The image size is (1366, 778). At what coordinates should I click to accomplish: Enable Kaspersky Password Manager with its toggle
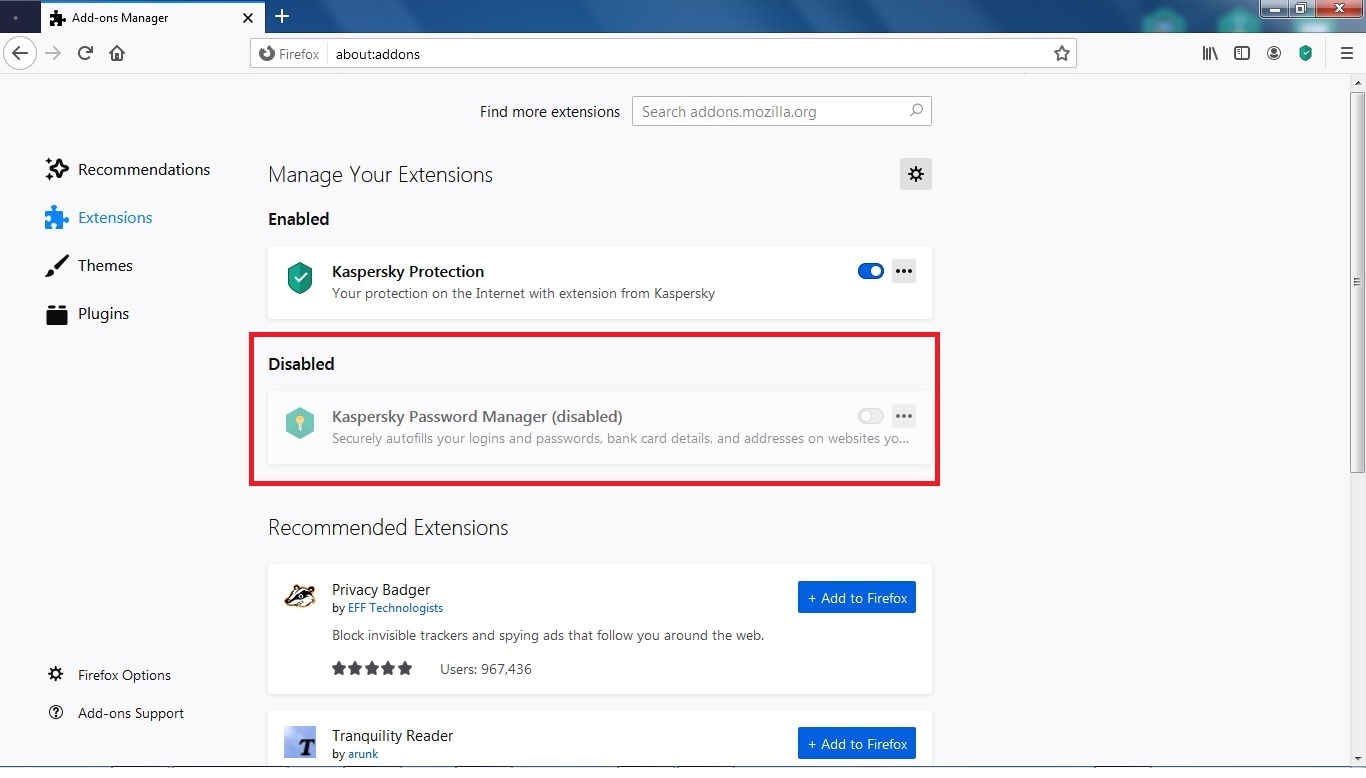pos(871,416)
